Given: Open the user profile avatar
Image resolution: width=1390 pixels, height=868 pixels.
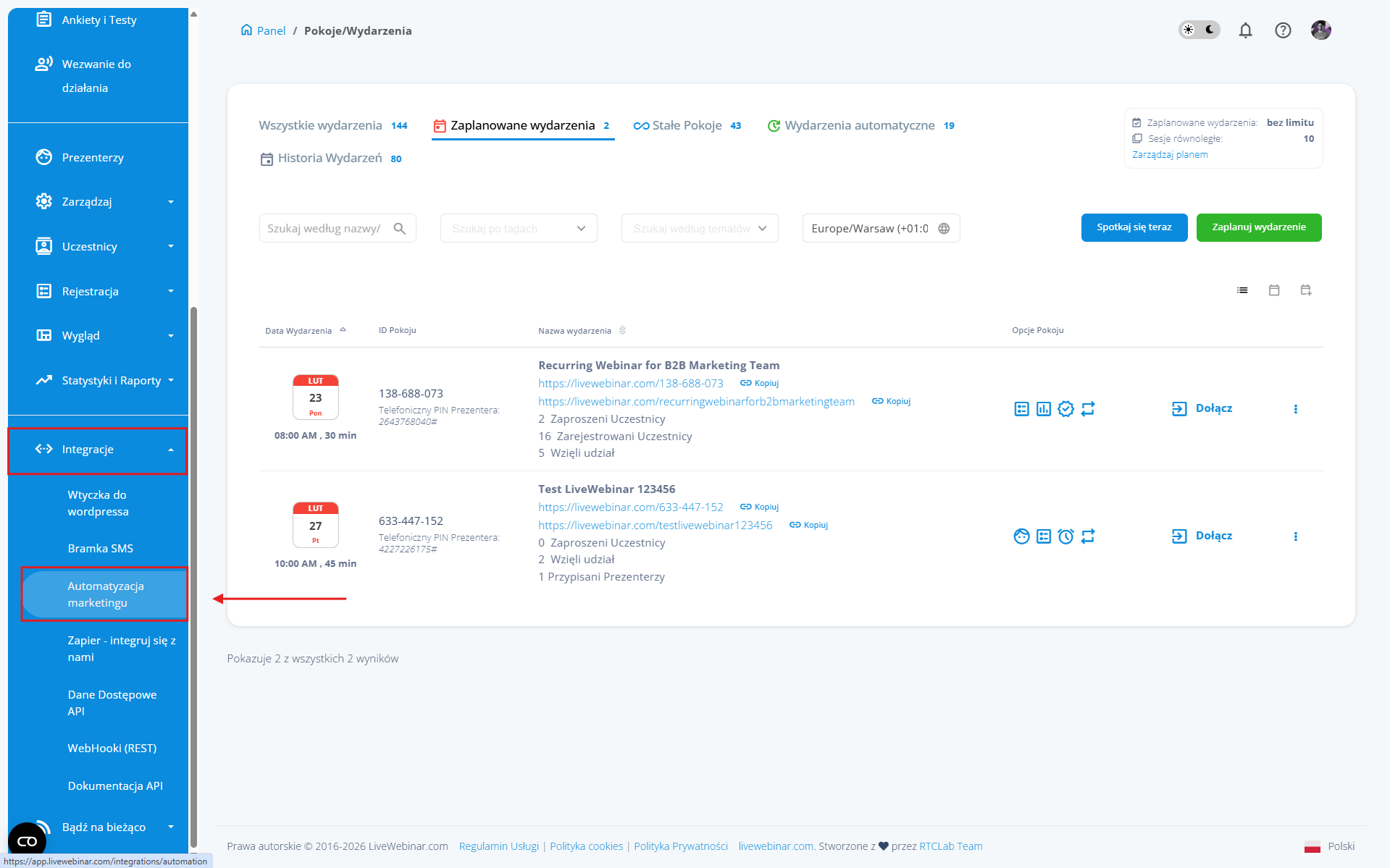Looking at the screenshot, I should click(x=1320, y=30).
